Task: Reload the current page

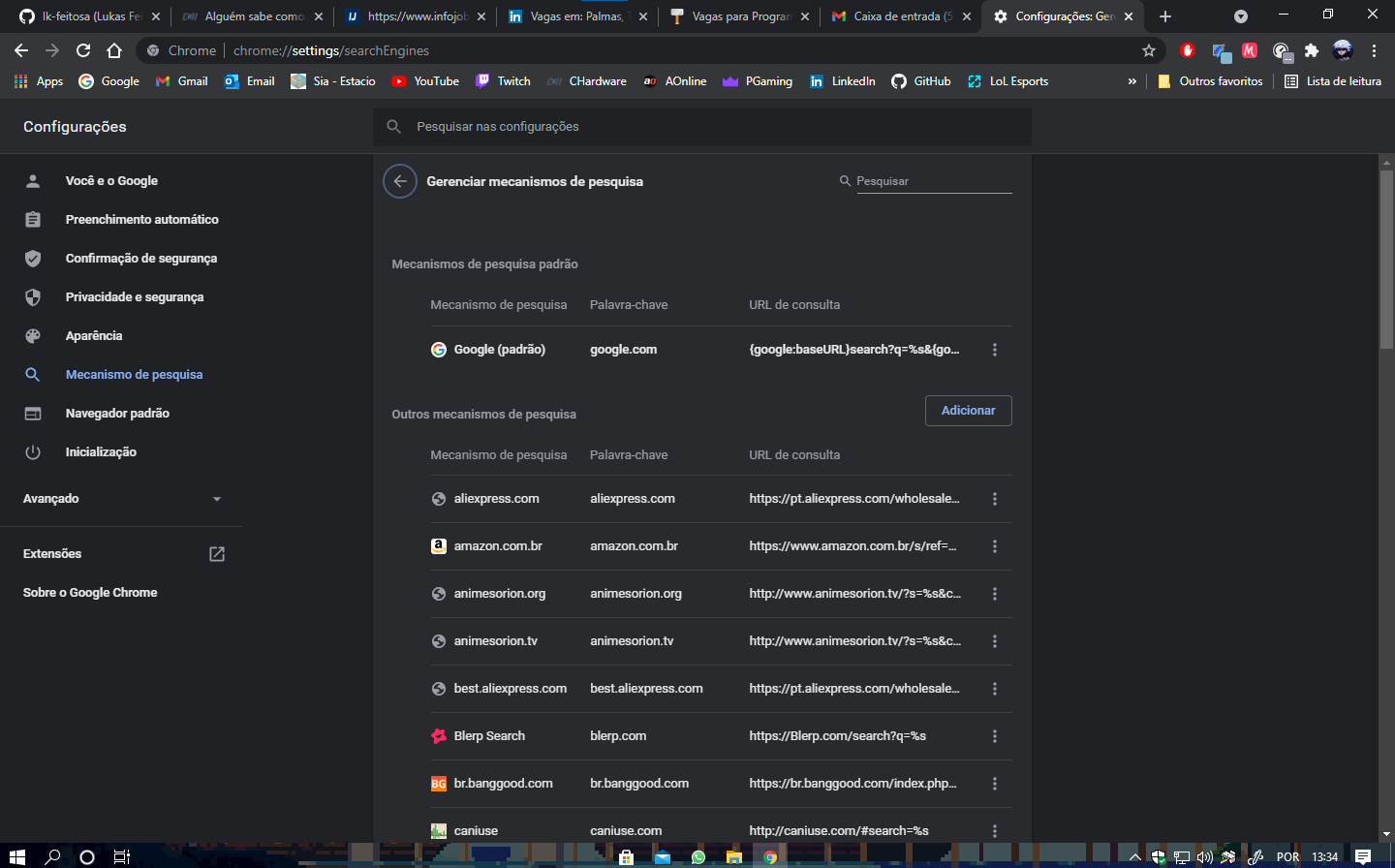Action: tap(83, 50)
